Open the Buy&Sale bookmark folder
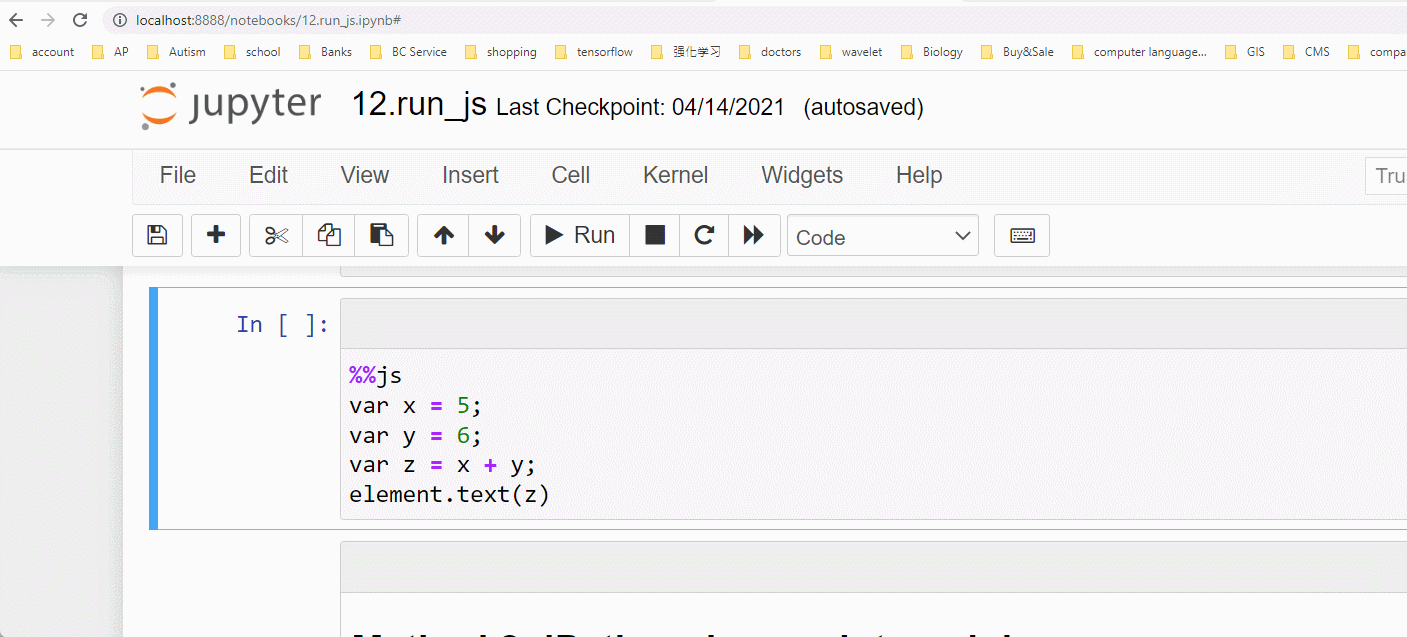The width and height of the screenshot is (1407, 637). click(1017, 52)
